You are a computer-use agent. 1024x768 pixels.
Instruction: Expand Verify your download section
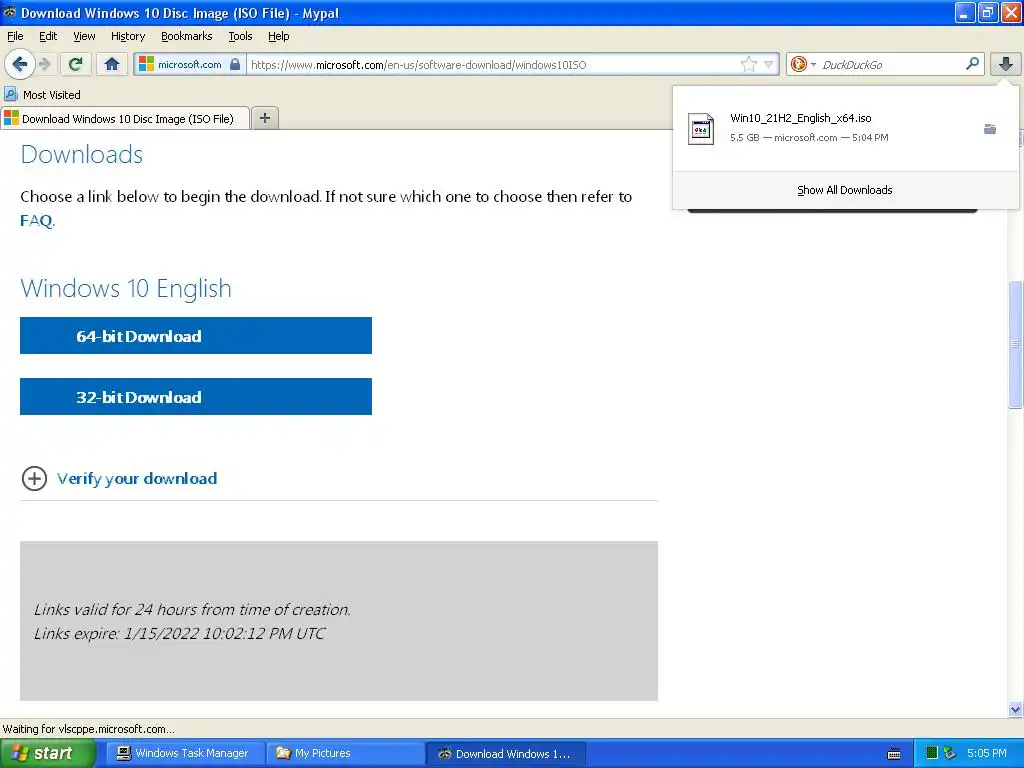(x=34, y=479)
